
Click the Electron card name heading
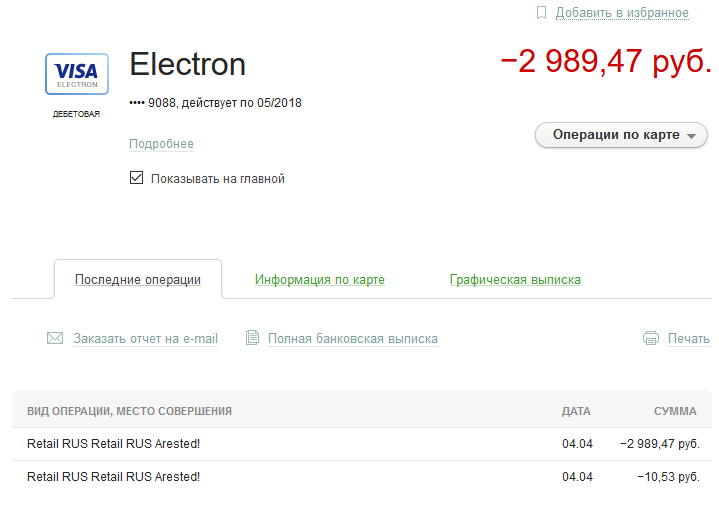point(188,64)
